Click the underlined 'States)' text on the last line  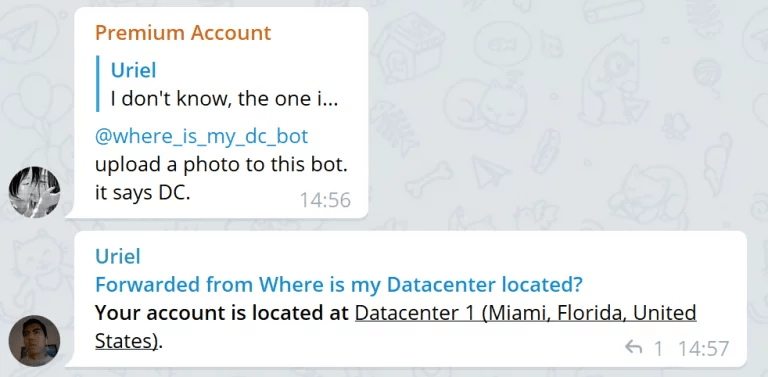pos(127,341)
